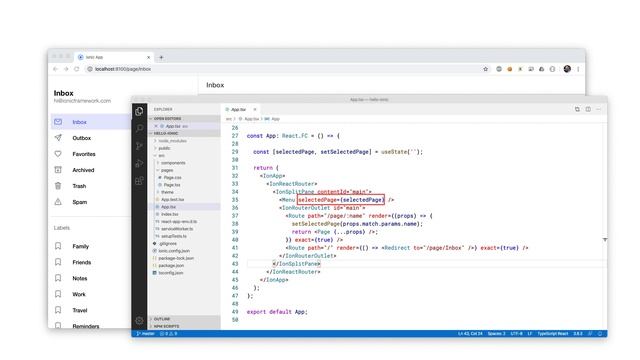Open Source Control view in VS Code activity bar
The height and width of the screenshot is (360, 640).
pyautogui.click(x=139, y=146)
